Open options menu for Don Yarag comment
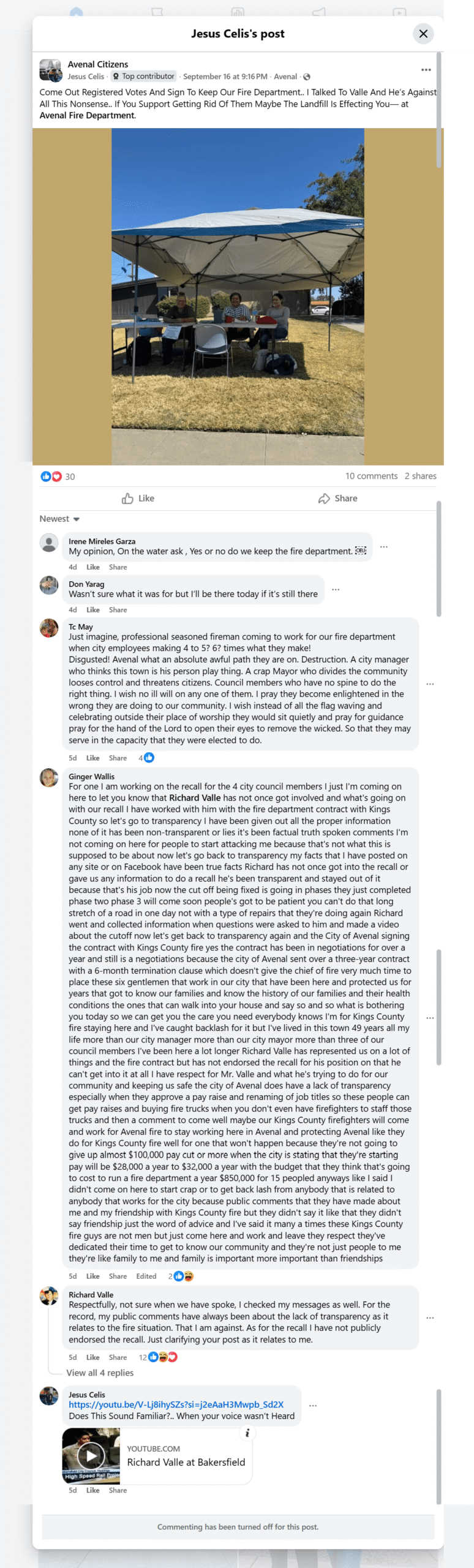The height and width of the screenshot is (1568, 474). [336, 589]
